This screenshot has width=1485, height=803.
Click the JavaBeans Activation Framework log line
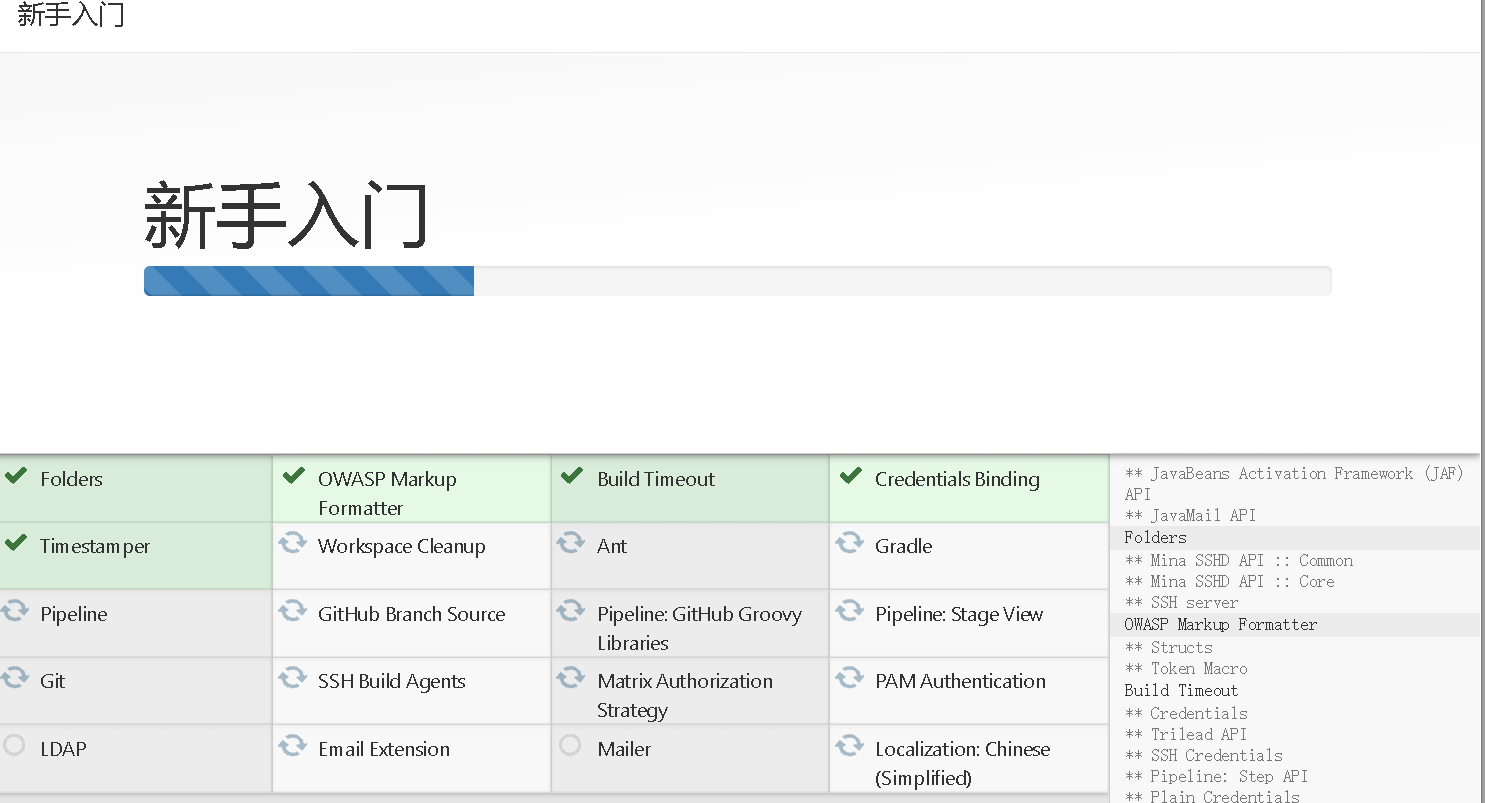click(1294, 484)
